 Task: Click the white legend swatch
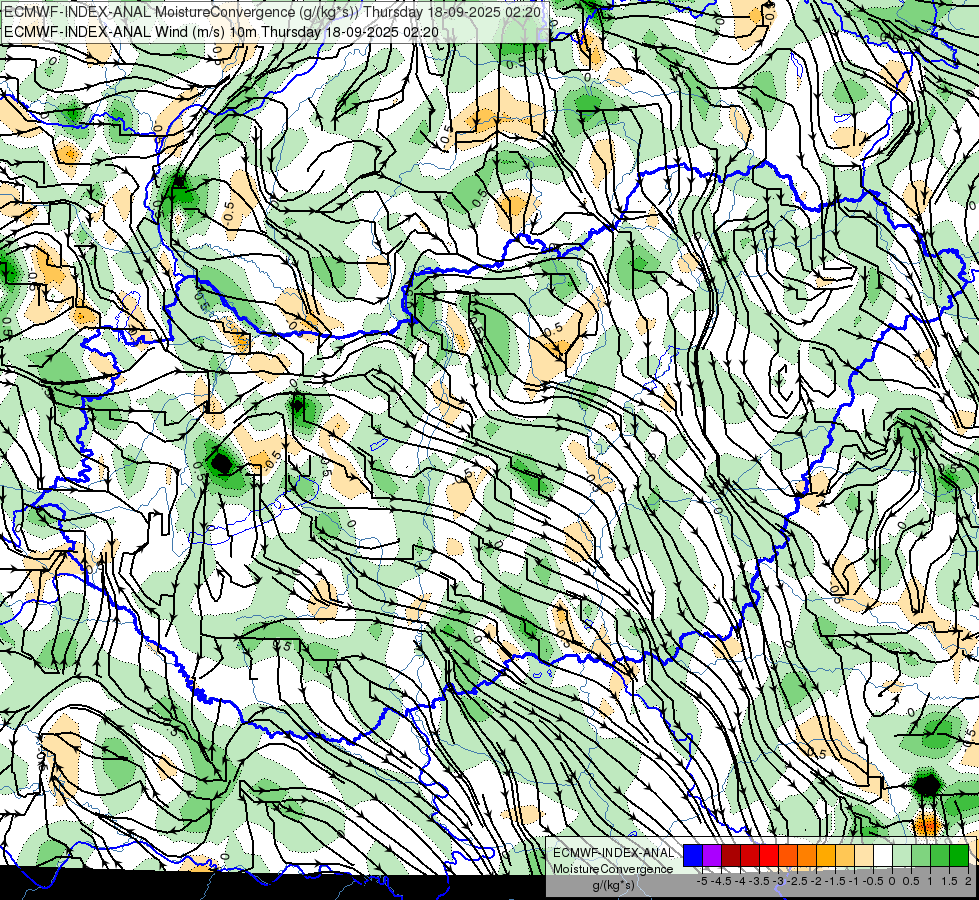point(883,856)
